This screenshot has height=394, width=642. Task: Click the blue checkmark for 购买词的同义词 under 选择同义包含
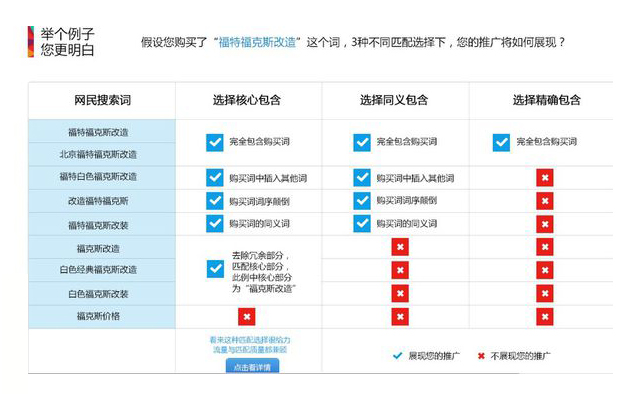pyautogui.click(x=362, y=224)
